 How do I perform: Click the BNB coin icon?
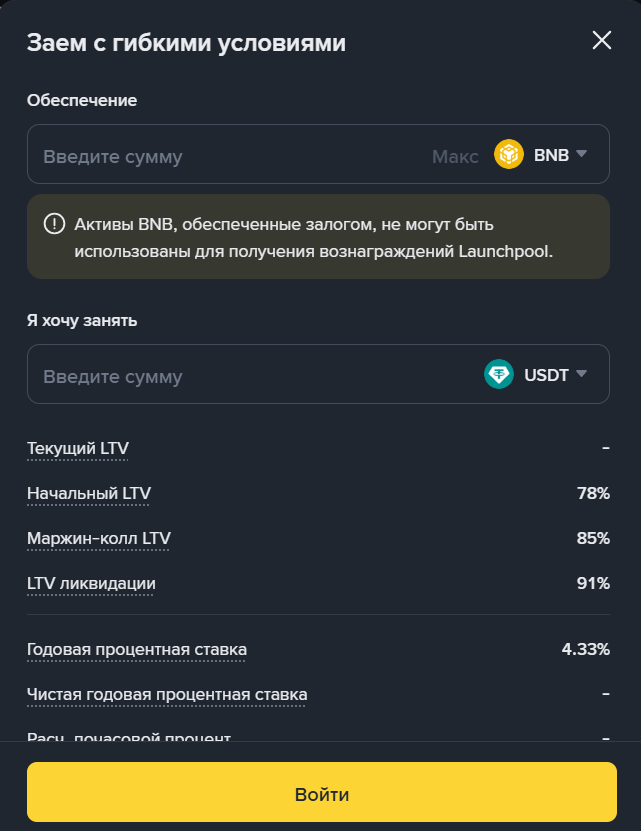[x=509, y=155]
